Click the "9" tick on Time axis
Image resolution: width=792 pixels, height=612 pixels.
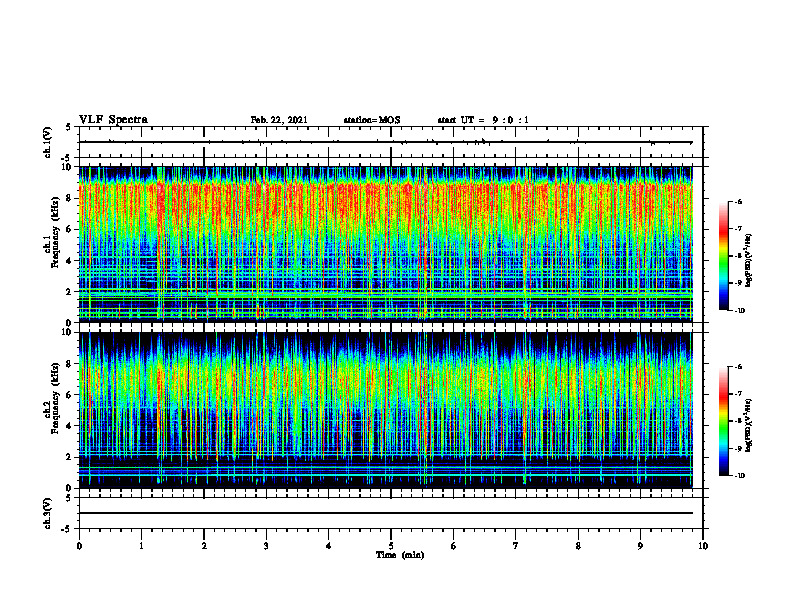point(640,546)
